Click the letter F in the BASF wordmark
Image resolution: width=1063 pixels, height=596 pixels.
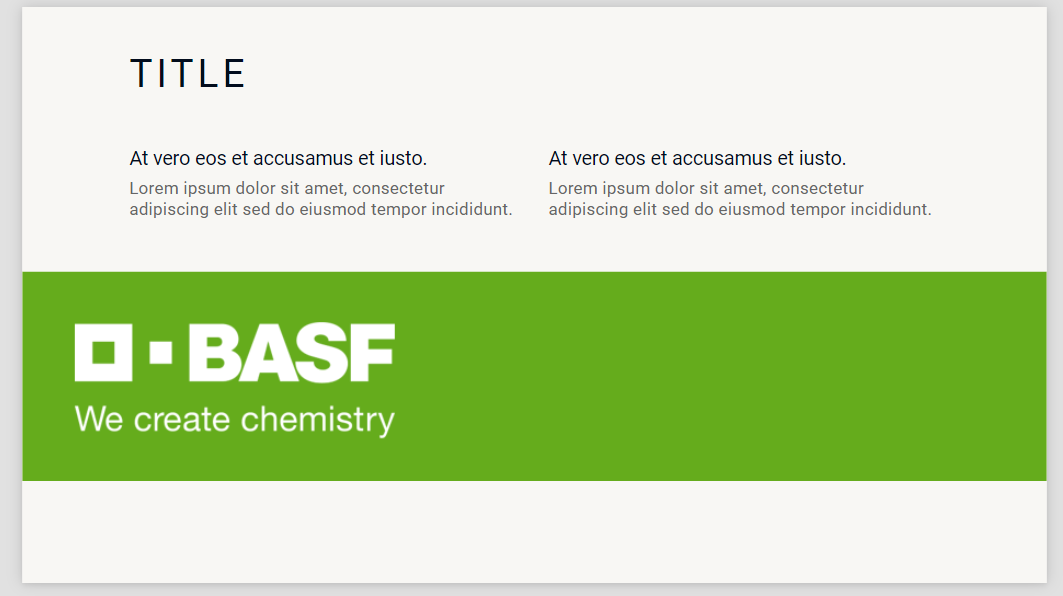click(x=372, y=353)
